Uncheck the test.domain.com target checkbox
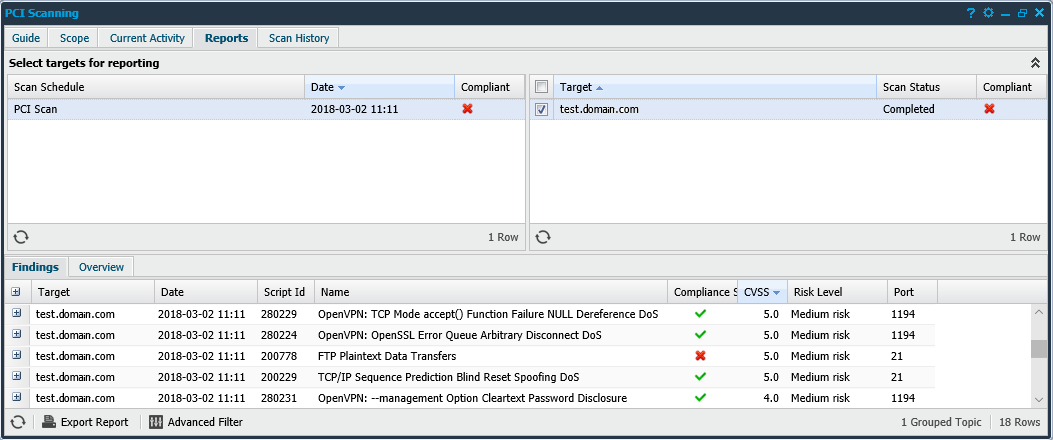The width and height of the screenshot is (1053, 440). pyautogui.click(x=541, y=110)
